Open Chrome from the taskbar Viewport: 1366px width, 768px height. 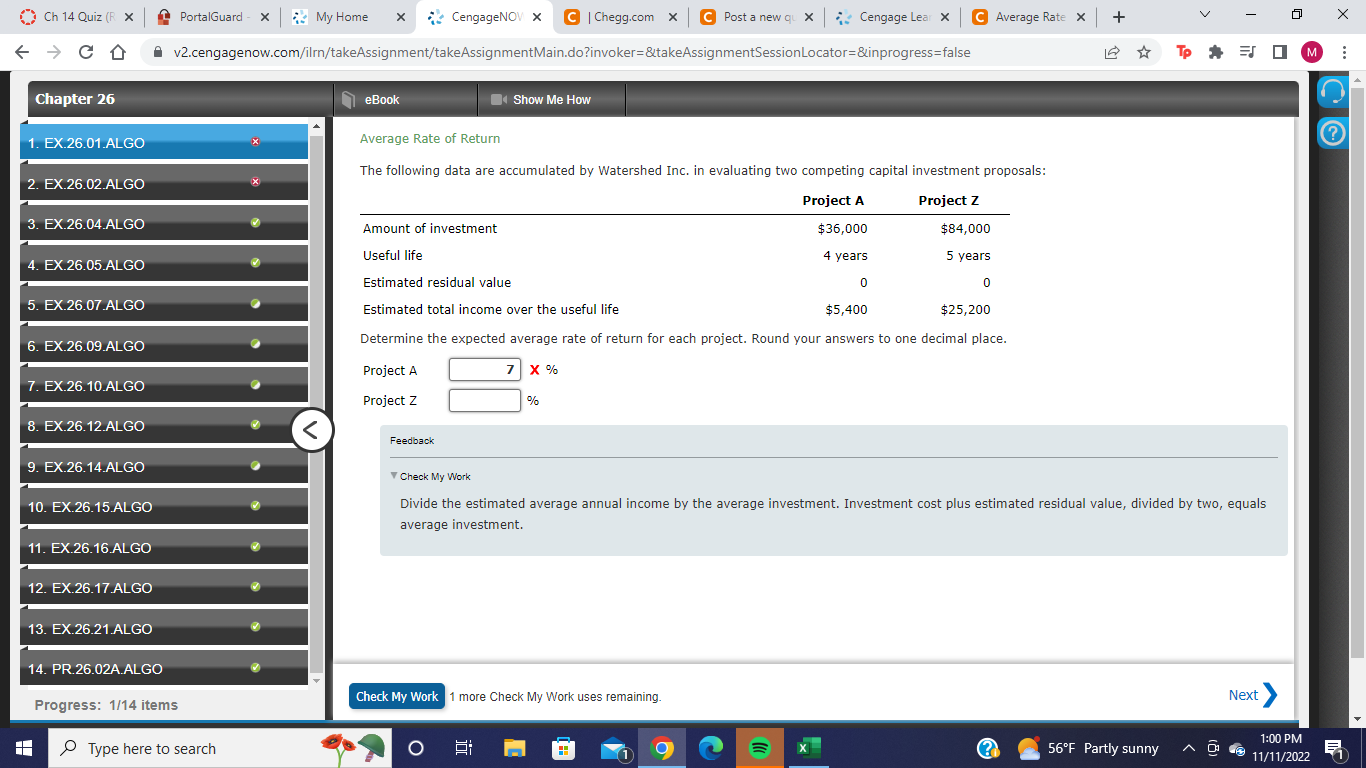tap(661, 748)
